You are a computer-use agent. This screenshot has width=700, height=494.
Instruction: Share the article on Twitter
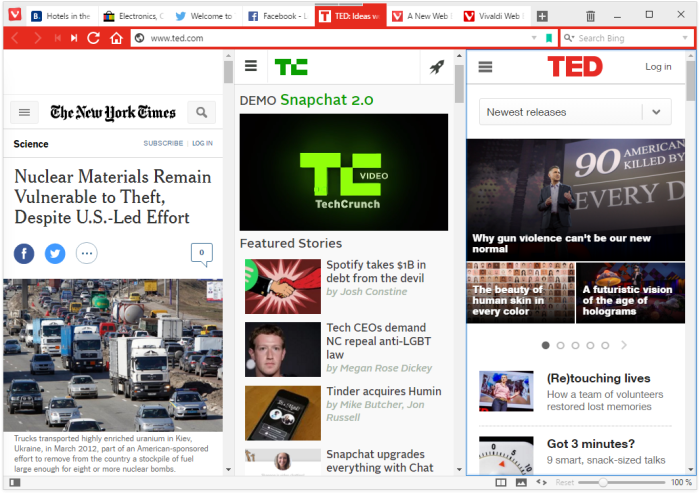pos(55,253)
